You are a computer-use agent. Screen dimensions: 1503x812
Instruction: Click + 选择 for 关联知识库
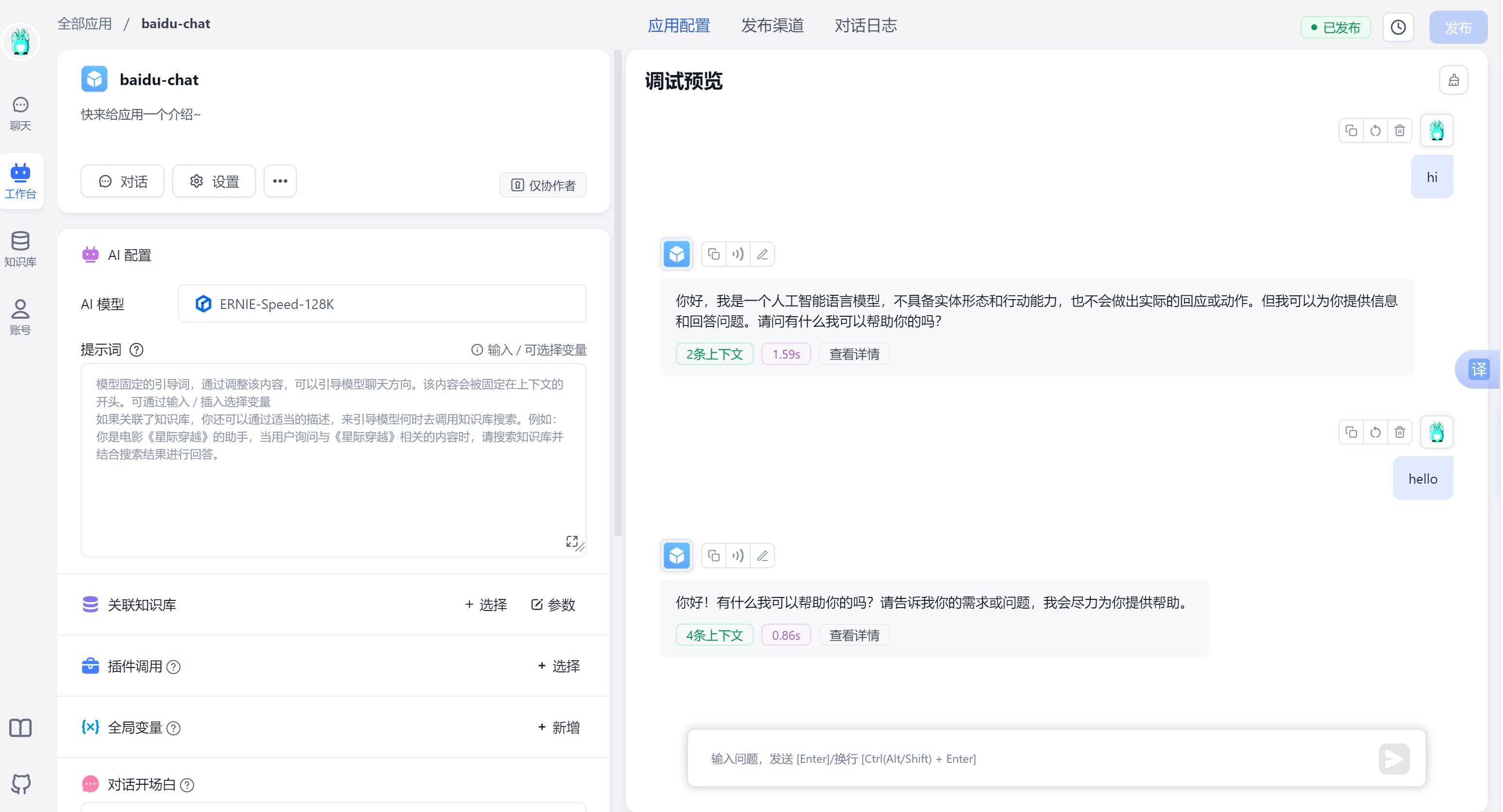486,604
